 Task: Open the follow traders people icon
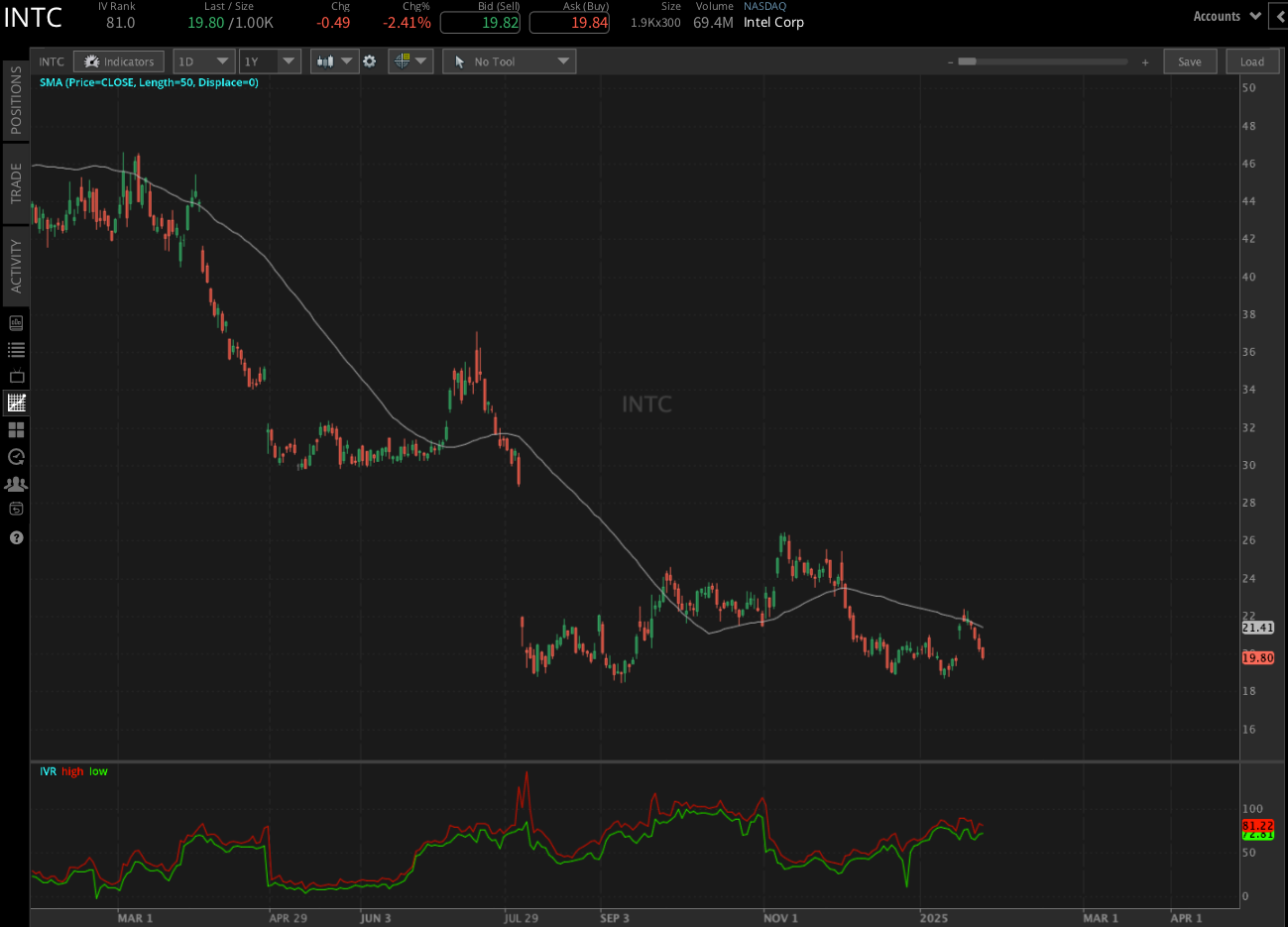pos(15,484)
